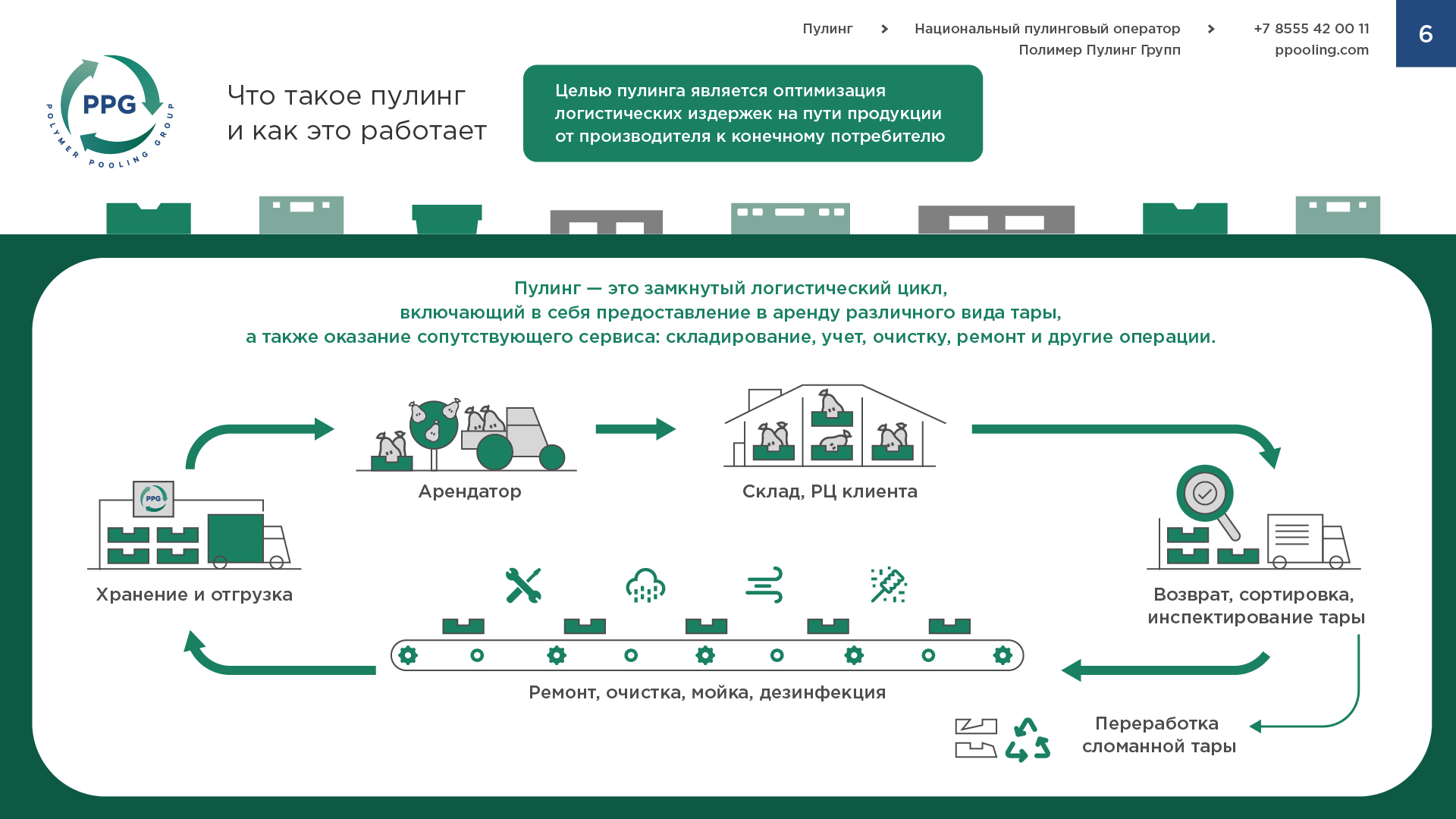
Task: Click the client warehouse building illustration
Action: tap(834, 426)
